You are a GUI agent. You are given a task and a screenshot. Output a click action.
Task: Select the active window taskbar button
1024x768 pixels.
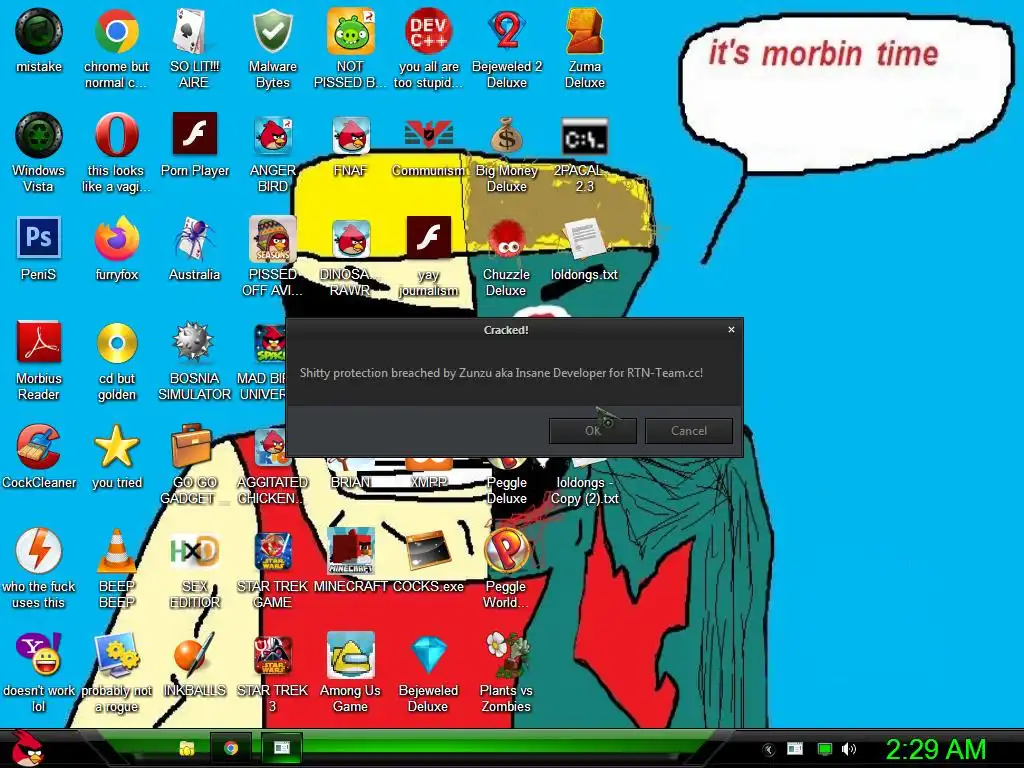coord(281,748)
